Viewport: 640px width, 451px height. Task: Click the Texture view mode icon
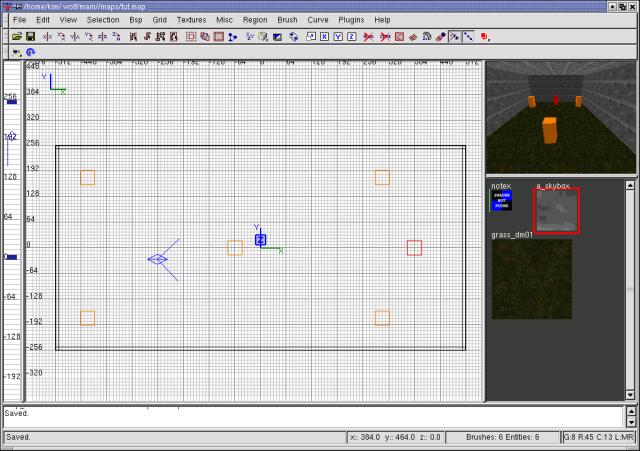263,37
